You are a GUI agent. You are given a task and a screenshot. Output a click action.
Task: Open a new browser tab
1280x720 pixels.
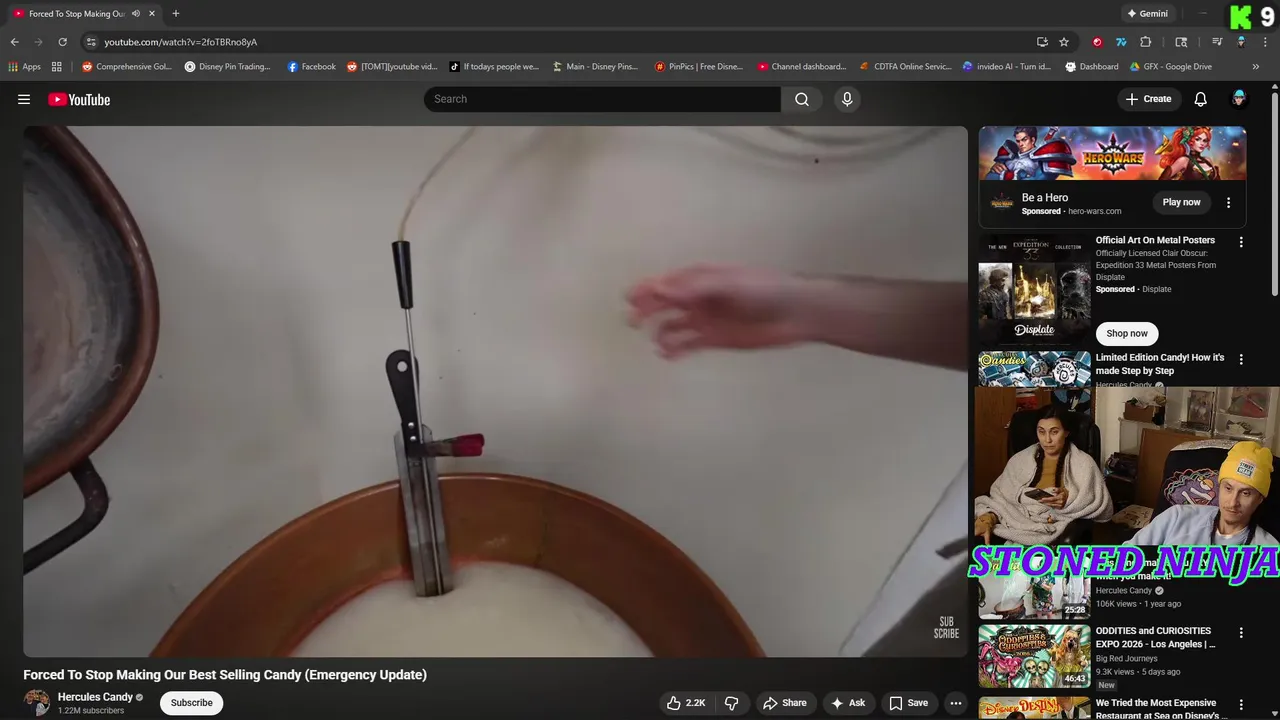(176, 14)
